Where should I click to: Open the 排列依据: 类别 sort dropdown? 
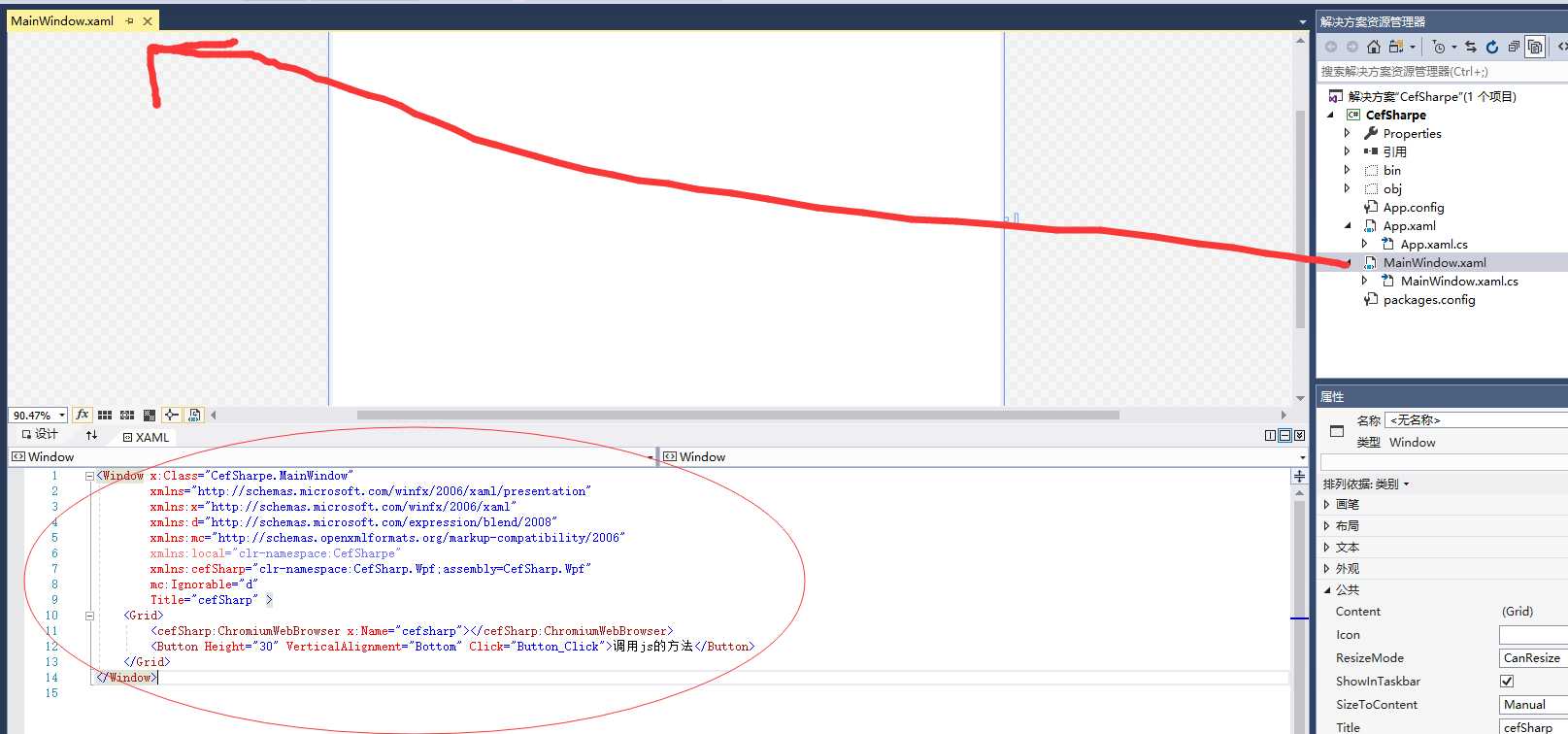(x=1365, y=484)
